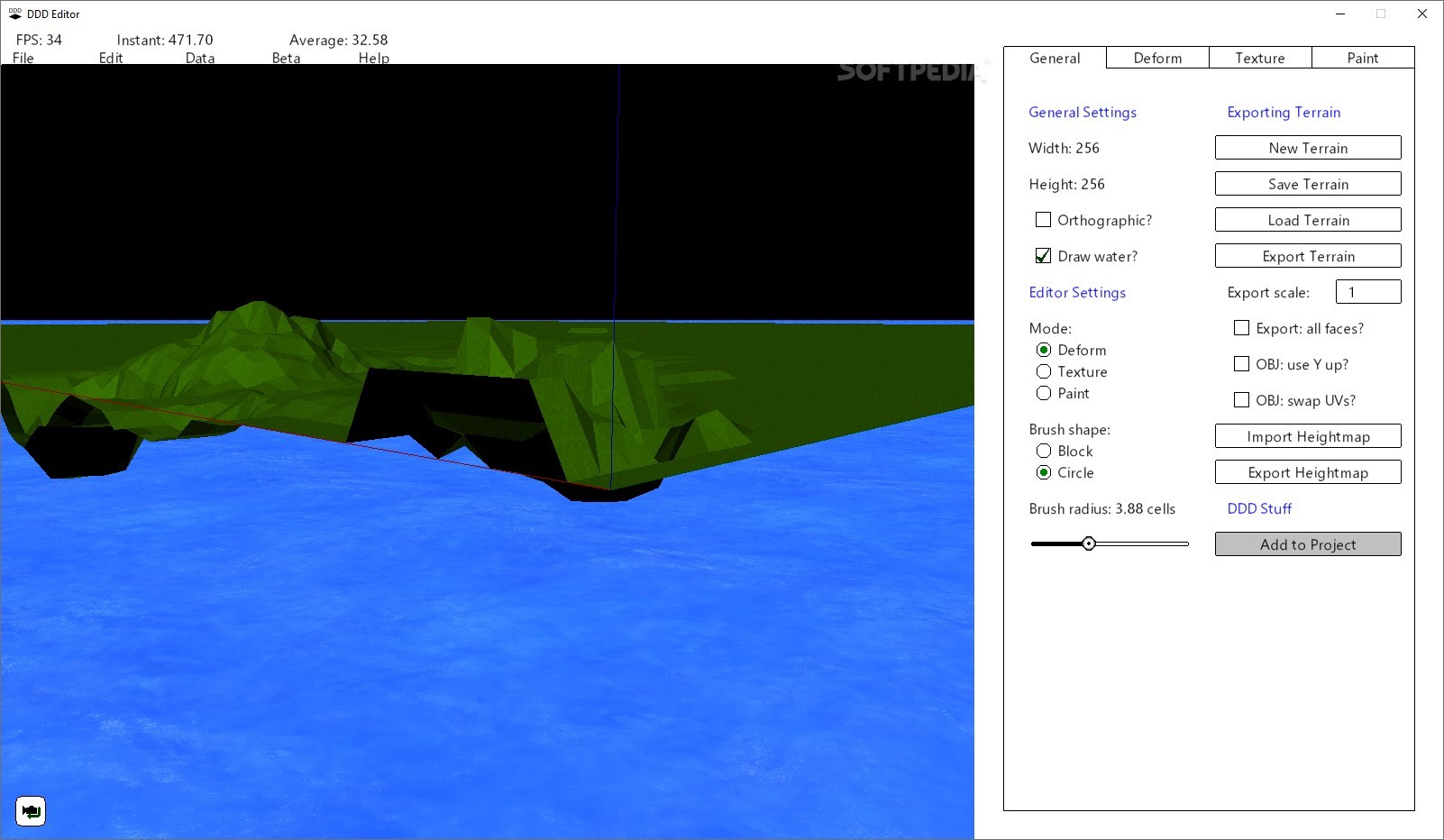Screen dimensions: 1444x840
Task: Select Deform mode radio button
Action: click(1044, 350)
